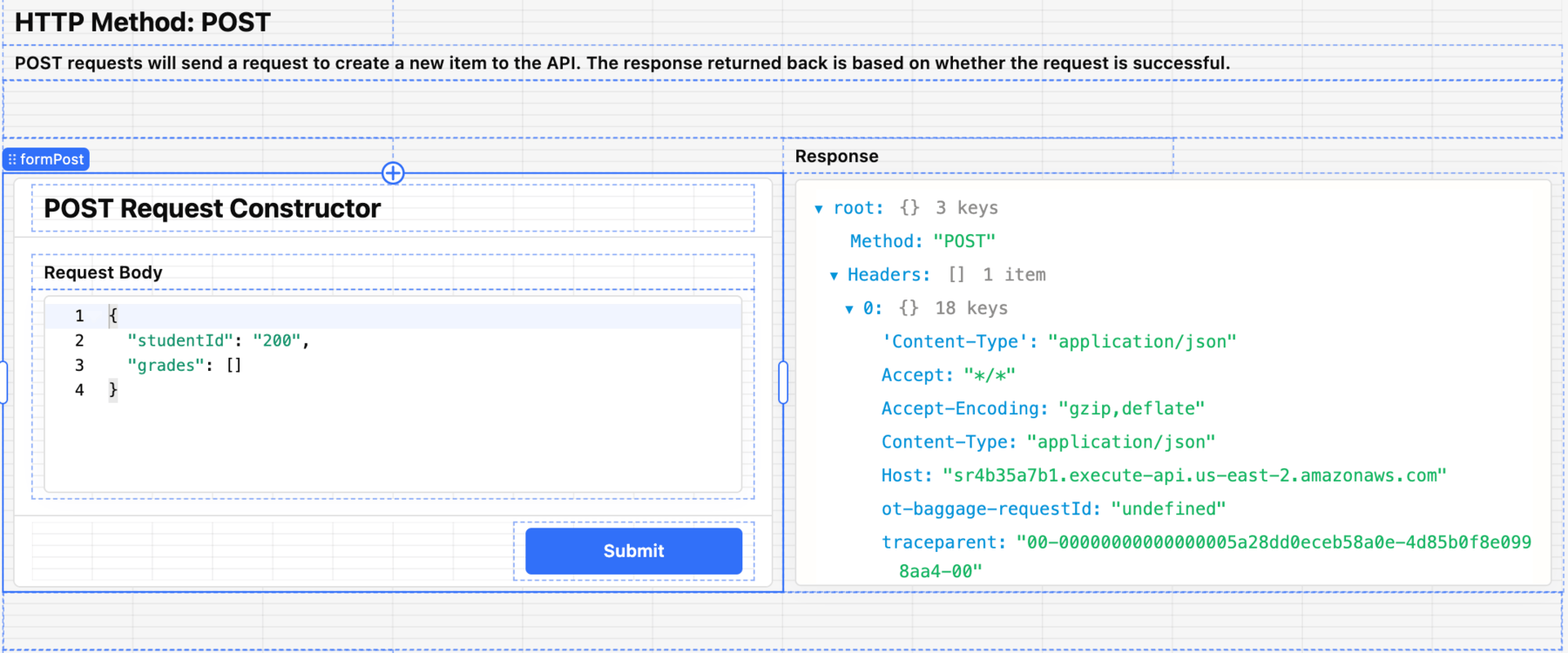Click the ot-baggage-requestId row
1568x653 pixels.
pos(1053,508)
